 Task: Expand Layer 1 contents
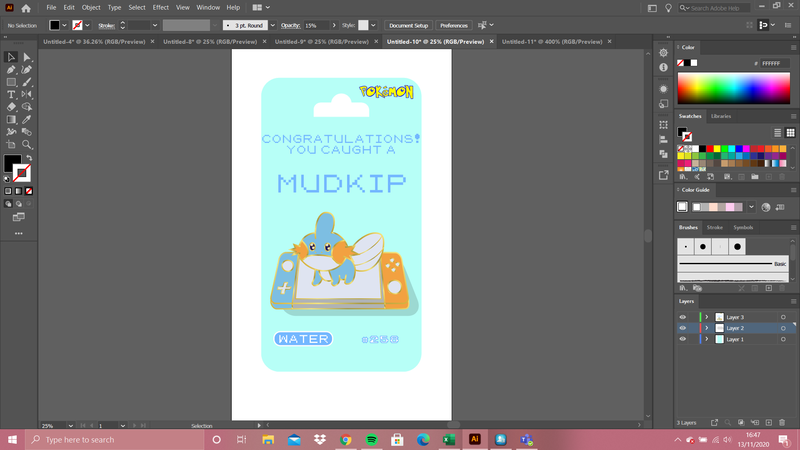point(707,339)
